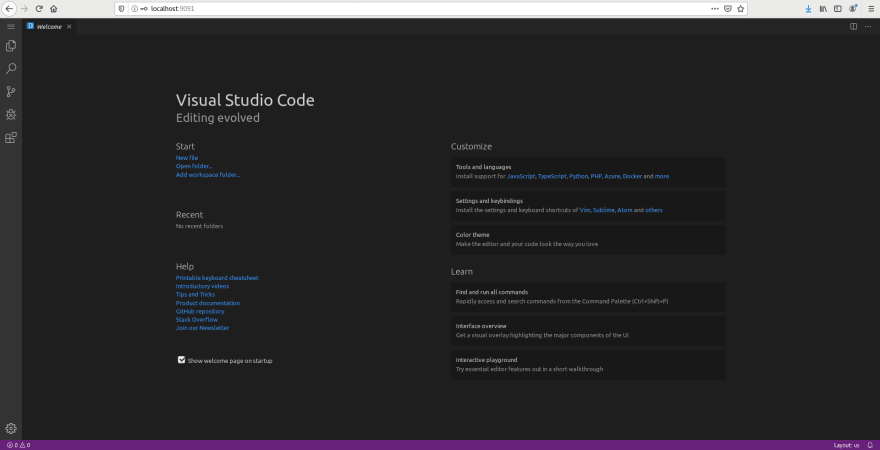880x450 pixels.
Task: Open browser downloads panel
Action: coord(808,9)
